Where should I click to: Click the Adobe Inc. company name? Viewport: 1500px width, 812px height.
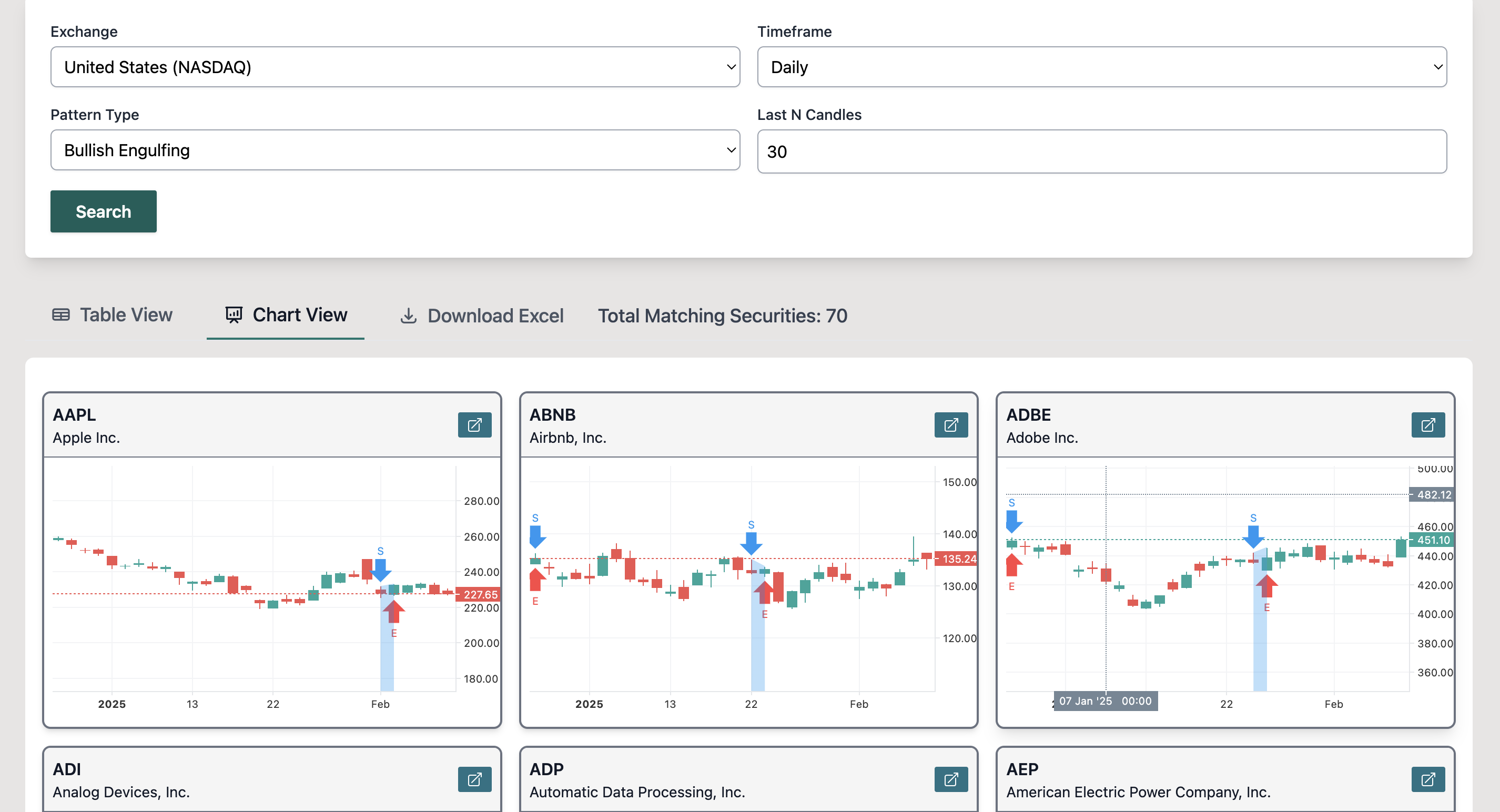click(1042, 438)
